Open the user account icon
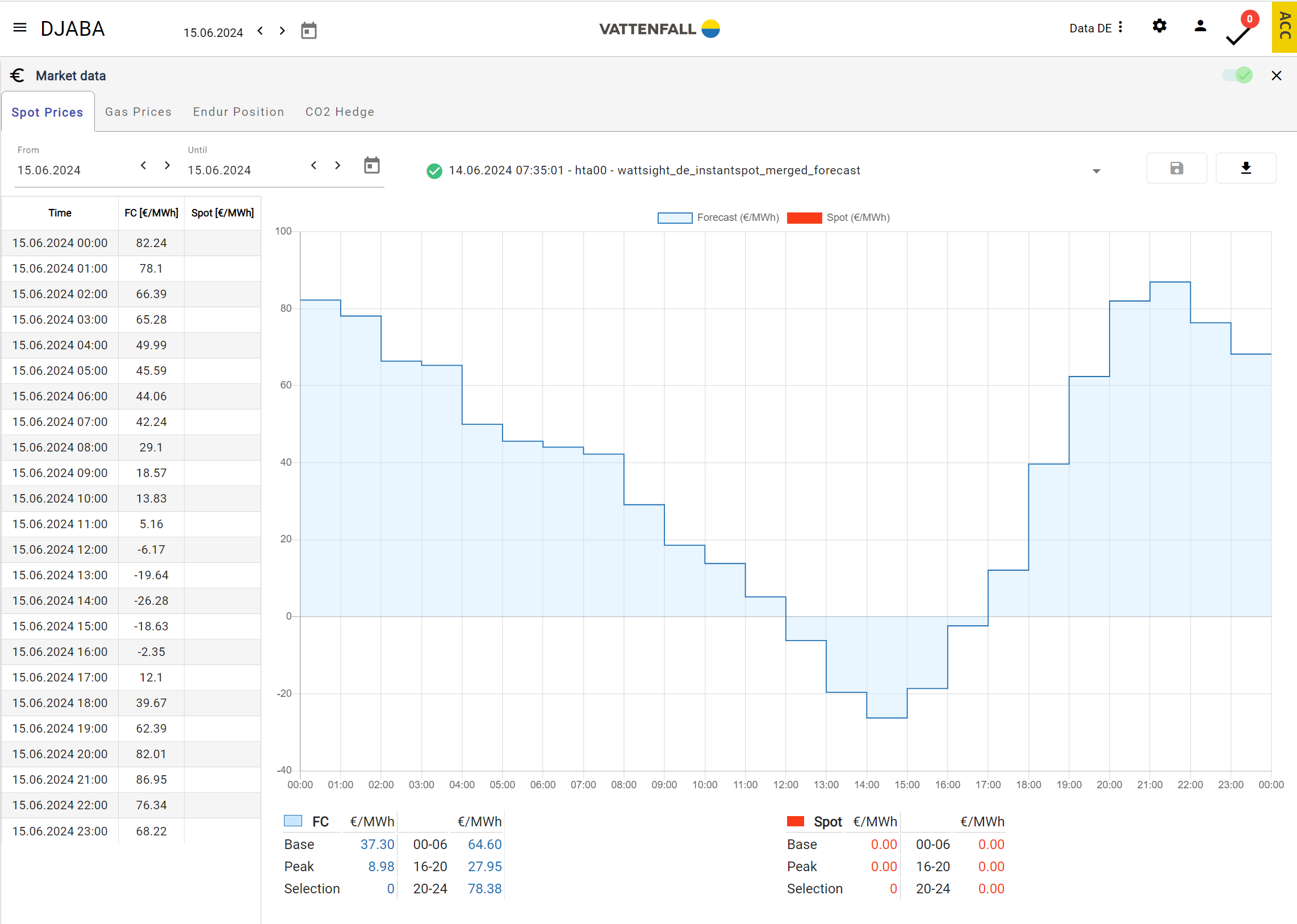The height and width of the screenshot is (924, 1297). [x=1200, y=26]
